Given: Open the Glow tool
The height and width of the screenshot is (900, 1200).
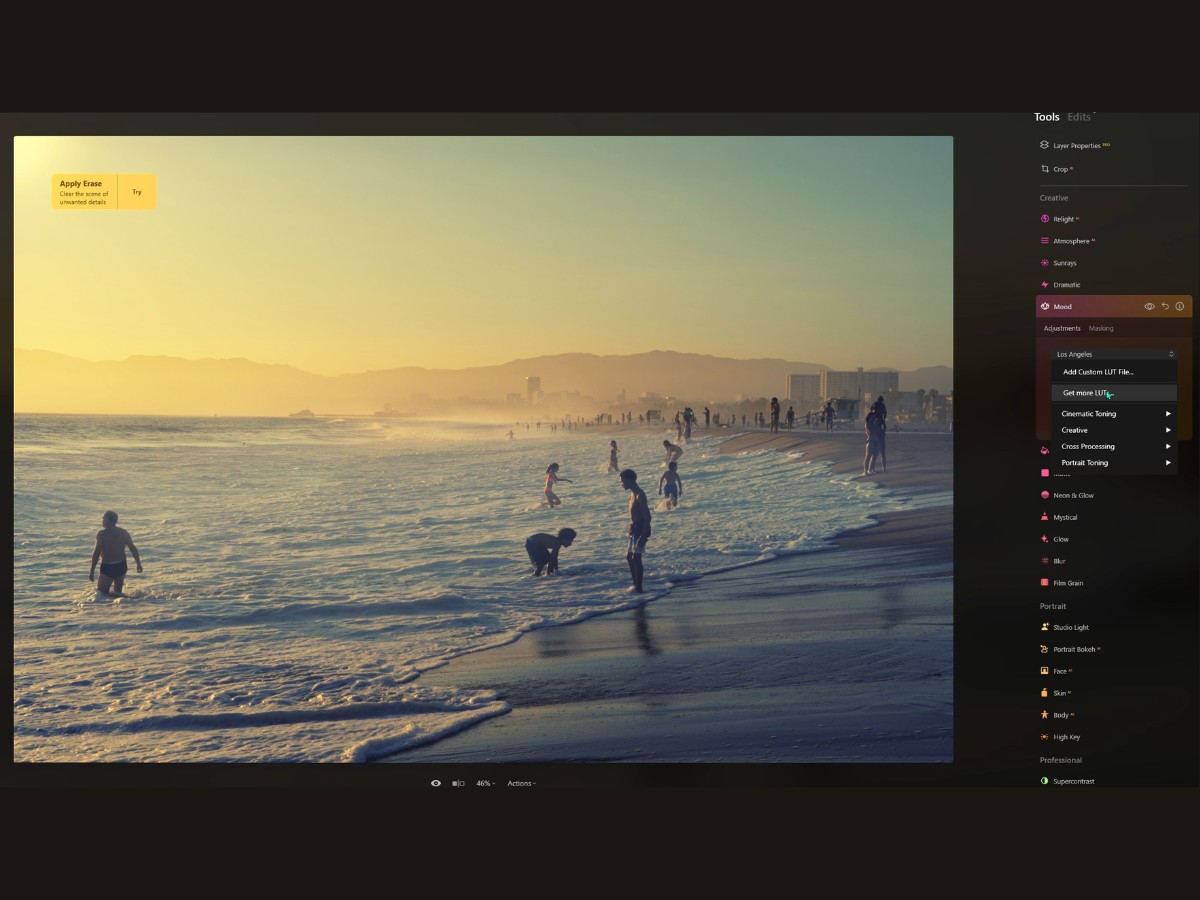Looking at the screenshot, I should point(1054,539).
